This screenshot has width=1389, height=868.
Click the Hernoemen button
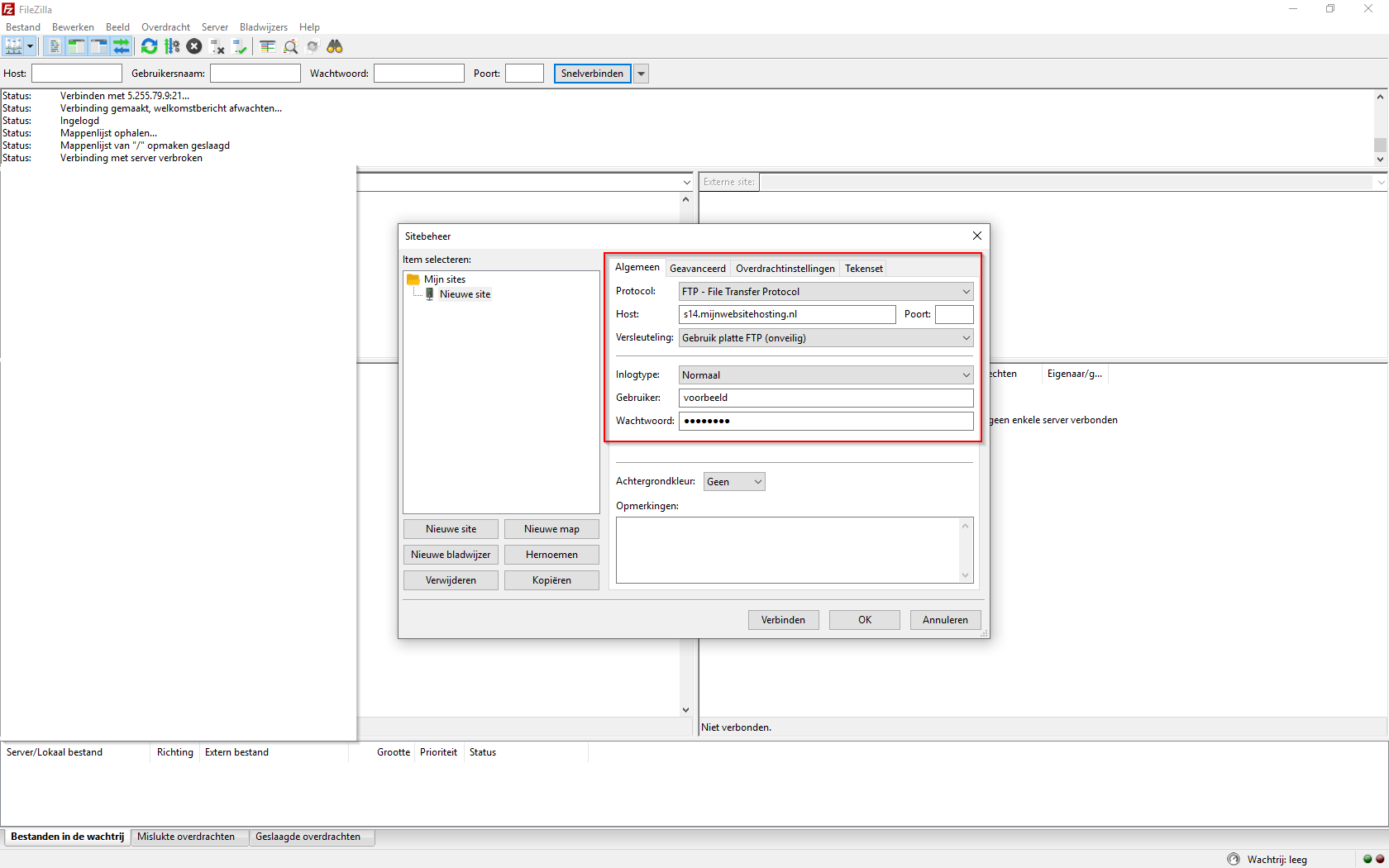pos(551,555)
